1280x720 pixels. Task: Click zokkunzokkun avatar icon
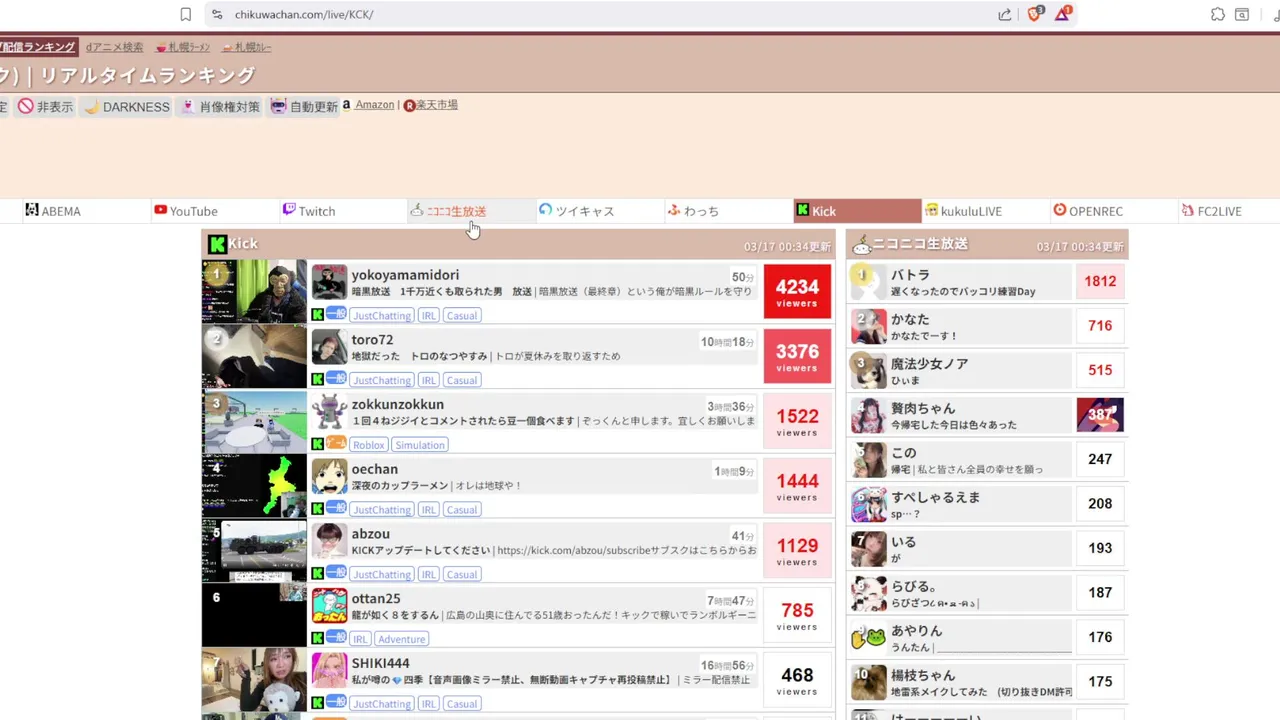329,412
